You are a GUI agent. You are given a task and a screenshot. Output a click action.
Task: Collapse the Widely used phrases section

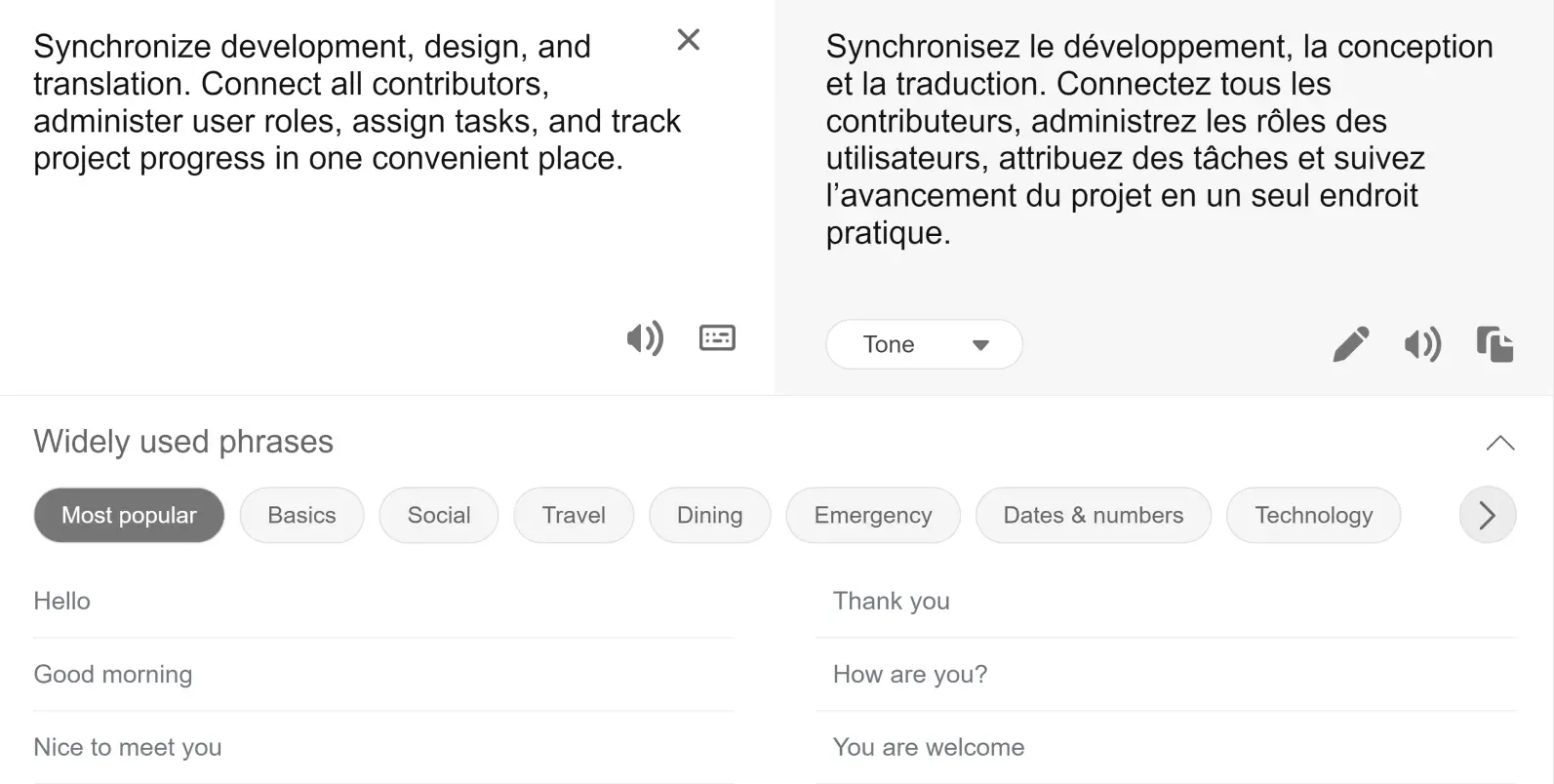tap(1499, 442)
